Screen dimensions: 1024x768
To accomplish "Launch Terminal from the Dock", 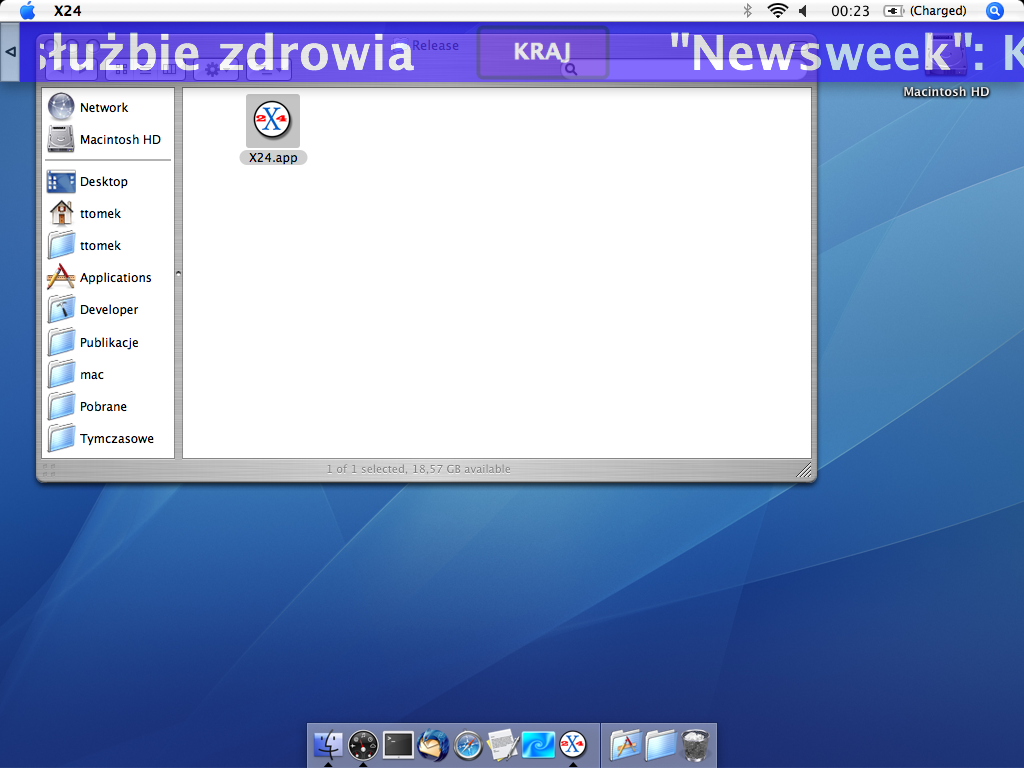I will 398,744.
